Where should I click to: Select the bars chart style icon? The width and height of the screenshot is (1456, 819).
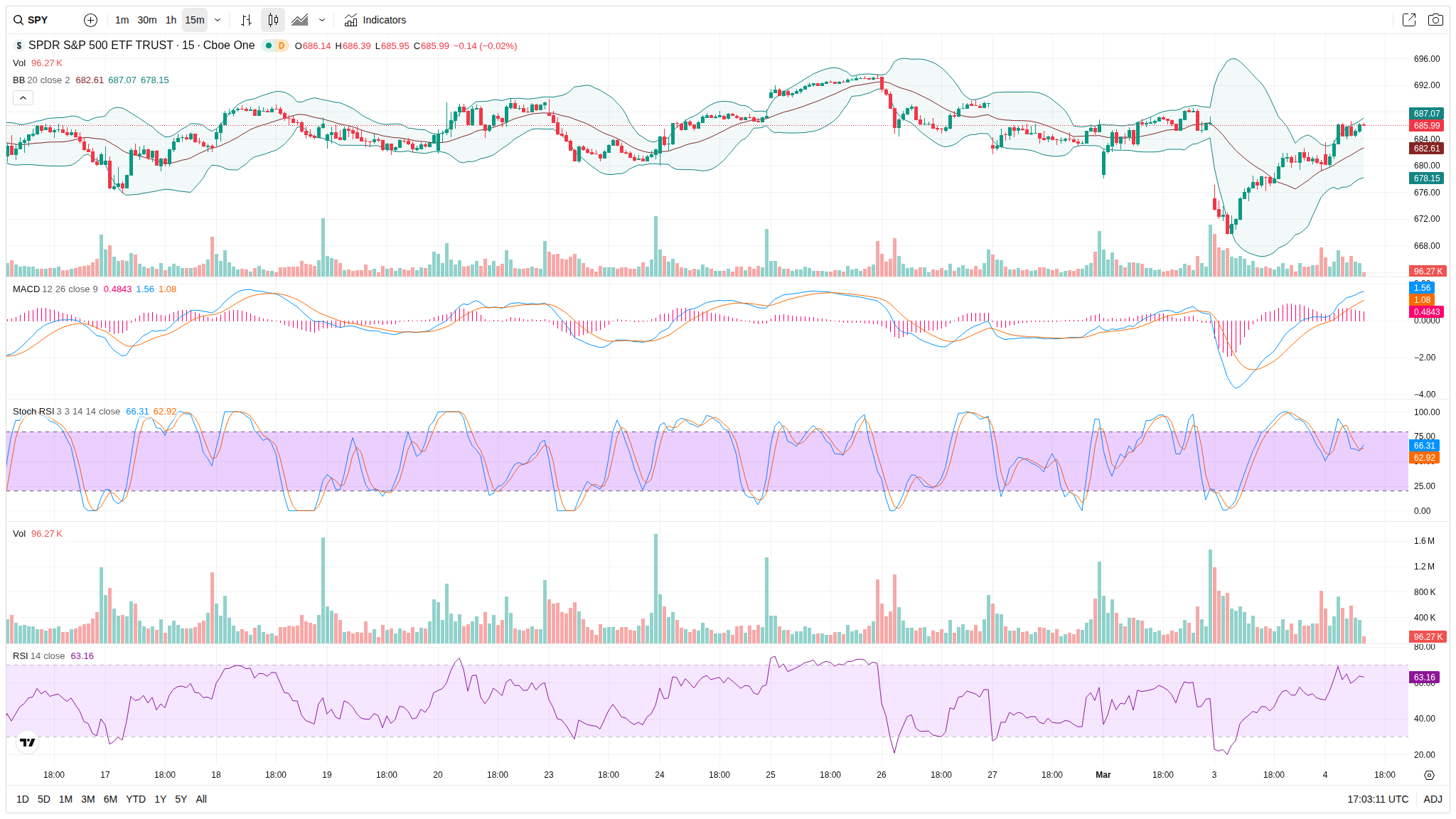point(246,20)
